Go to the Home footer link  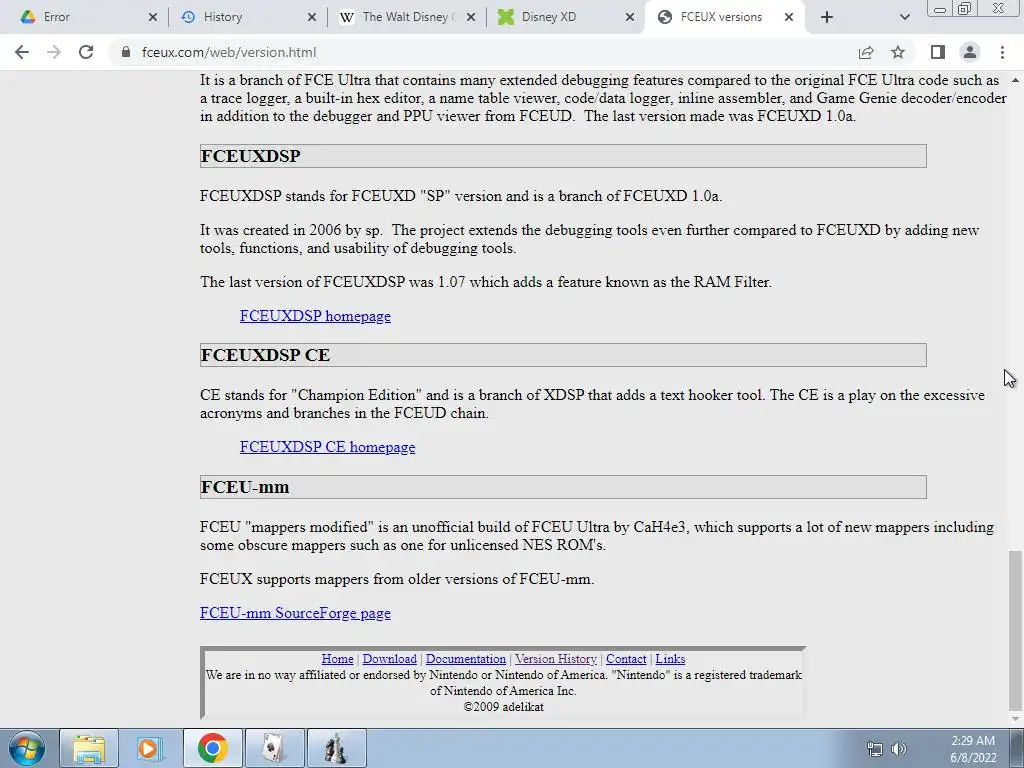pos(337,659)
